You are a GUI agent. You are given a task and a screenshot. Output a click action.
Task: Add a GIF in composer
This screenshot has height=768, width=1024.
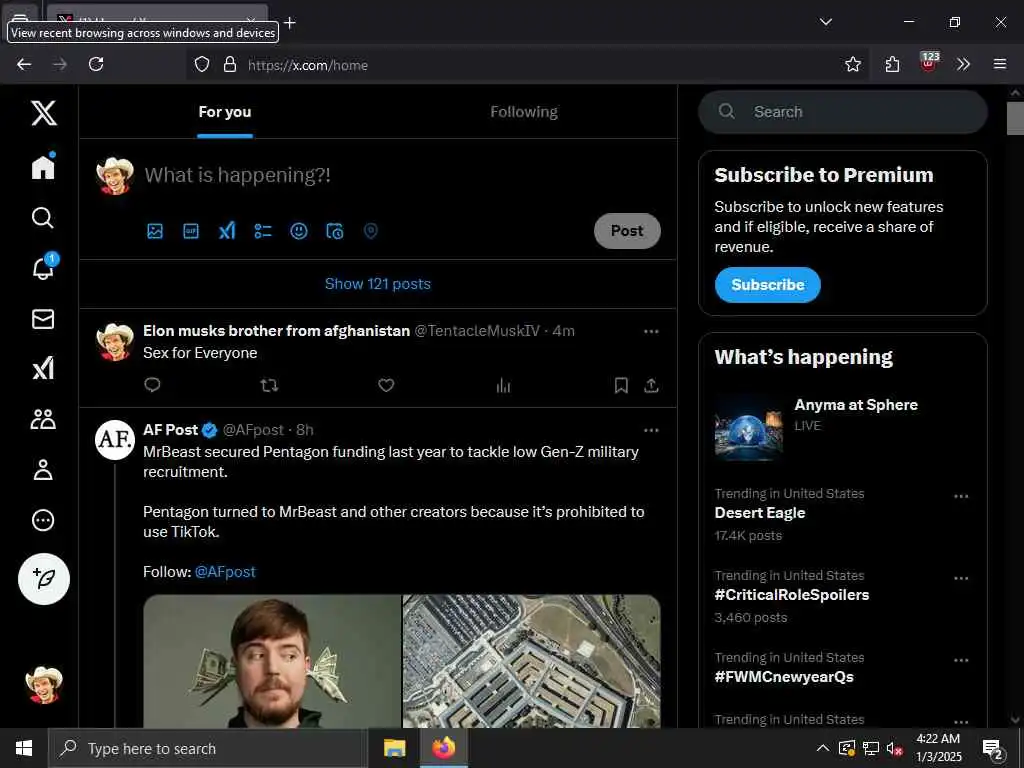(x=191, y=231)
